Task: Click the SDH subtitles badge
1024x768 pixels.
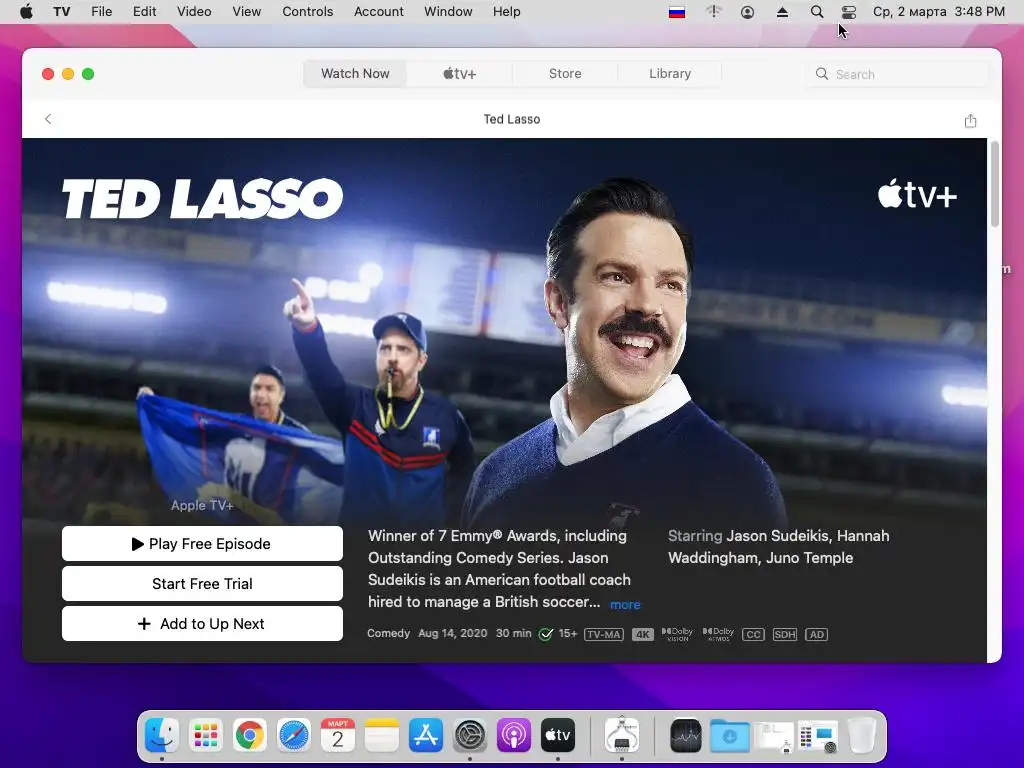Action: pos(784,635)
